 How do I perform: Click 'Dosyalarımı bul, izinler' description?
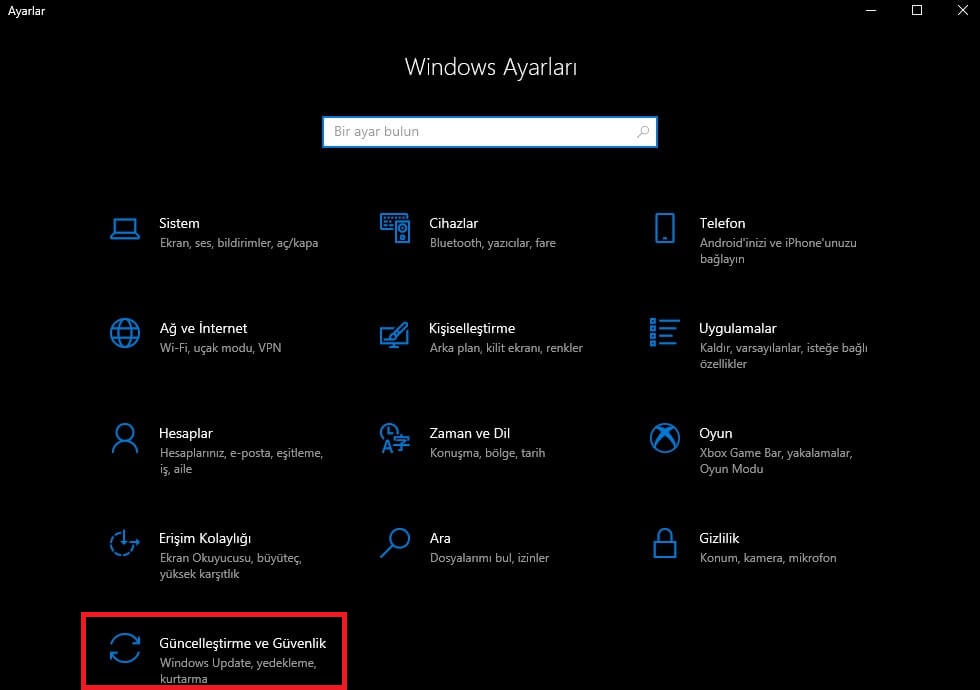(489, 558)
